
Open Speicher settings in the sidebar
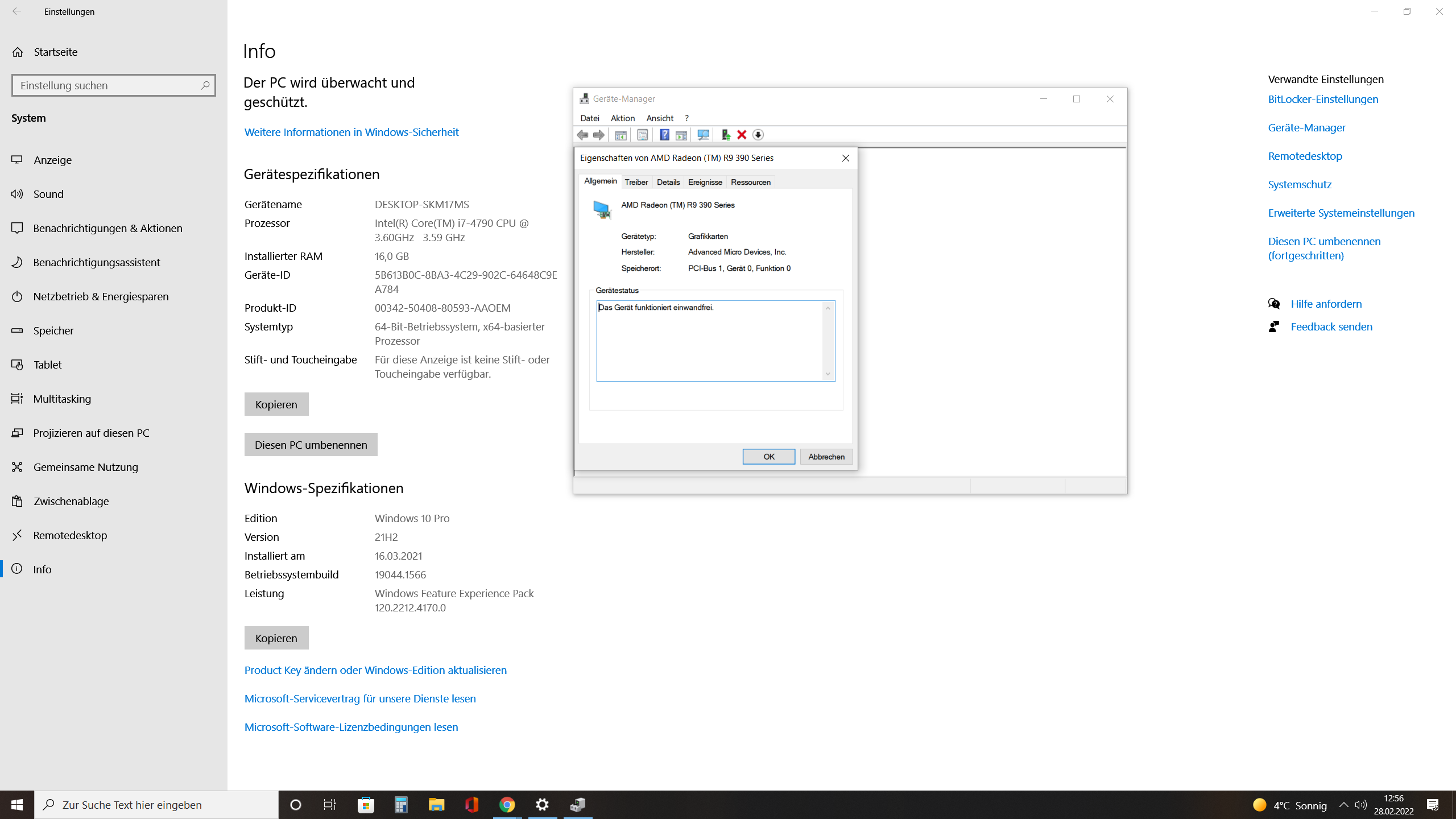(x=53, y=330)
